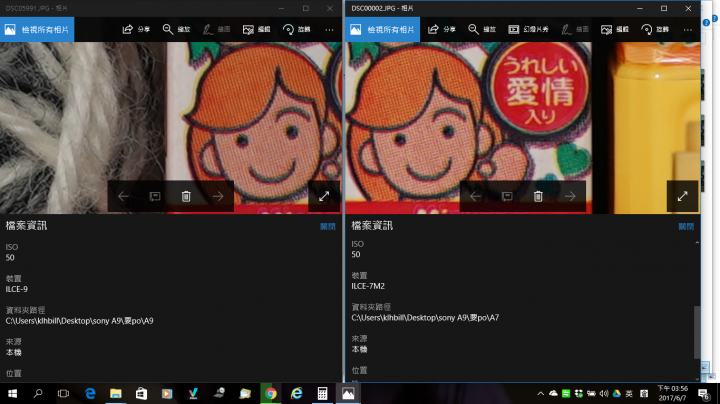Open taskbar search magnifier

38,393
